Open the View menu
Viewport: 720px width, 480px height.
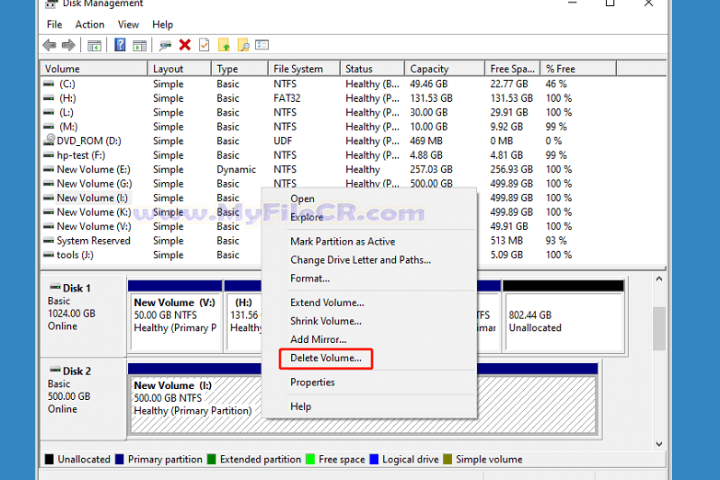coord(128,24)
